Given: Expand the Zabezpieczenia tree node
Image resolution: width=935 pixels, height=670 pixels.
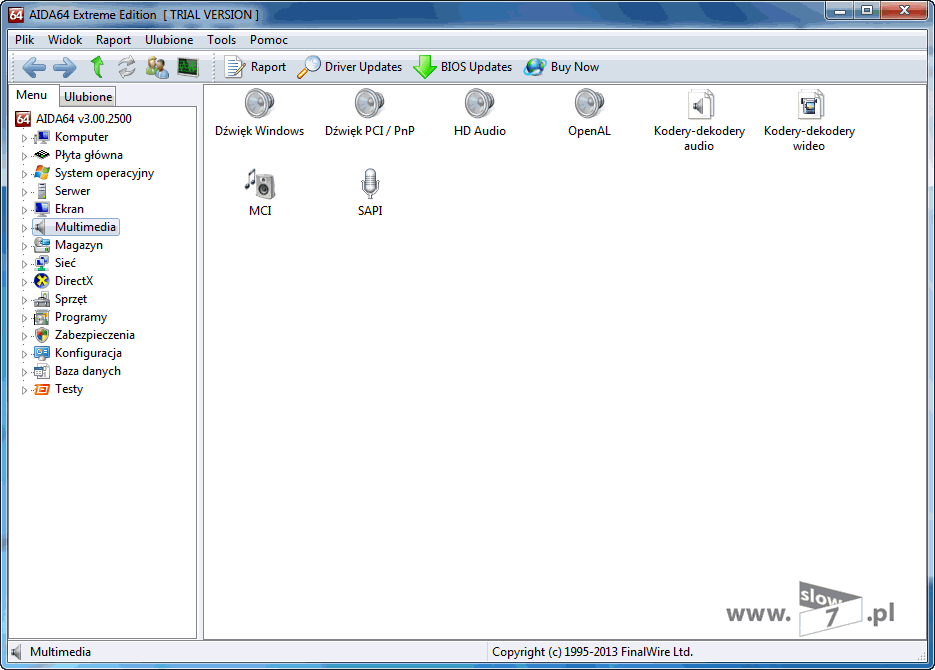Looking at the screenshot, I should pos(24,336).
